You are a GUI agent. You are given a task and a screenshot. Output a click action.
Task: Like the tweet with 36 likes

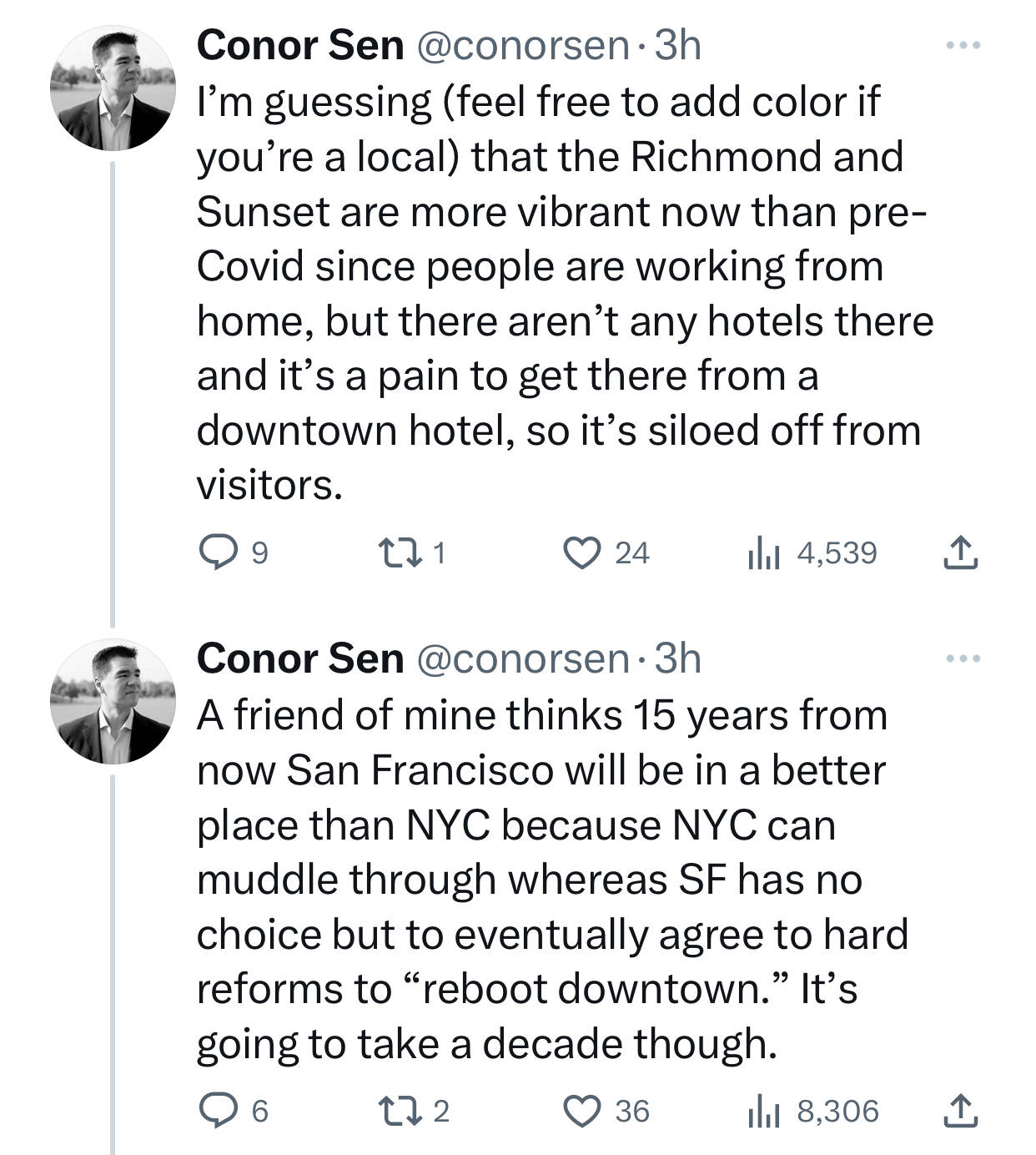pos(583,1111)
